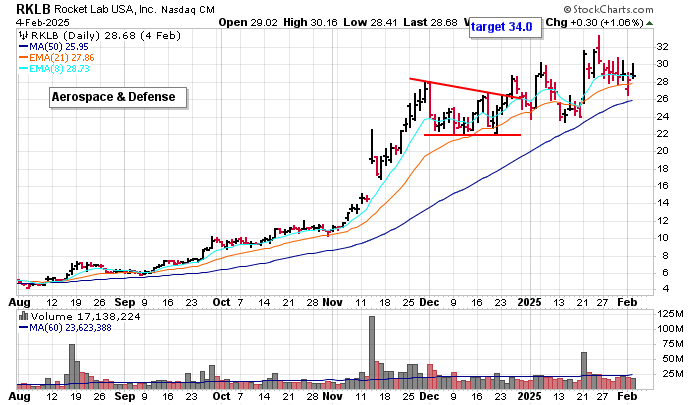This screenshot has width=700, height=405.
Task: Click the 22 price axis label
Action: coord(662,134)
